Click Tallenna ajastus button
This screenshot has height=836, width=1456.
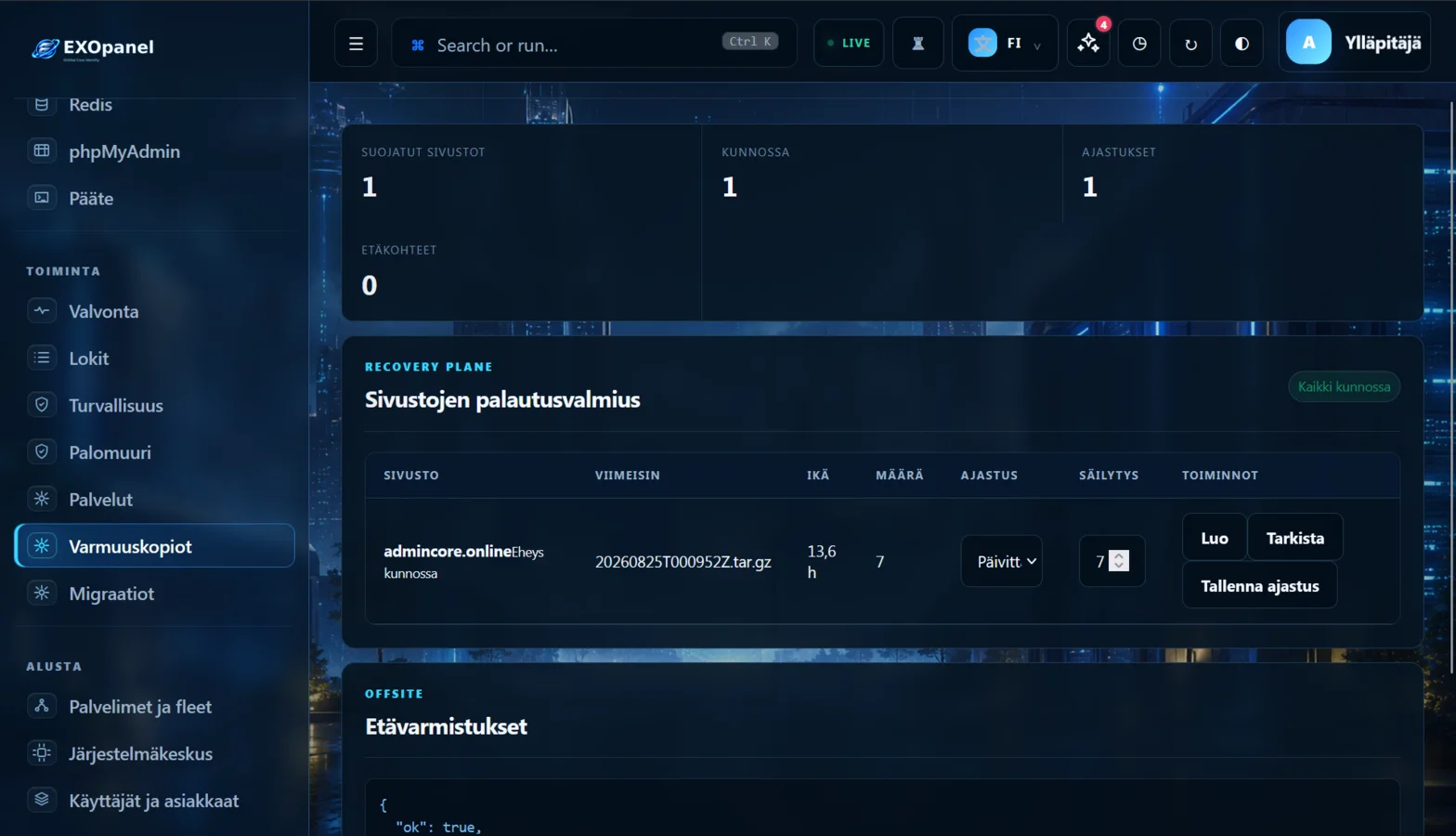pyautogui.click(x=1259, y=586)
